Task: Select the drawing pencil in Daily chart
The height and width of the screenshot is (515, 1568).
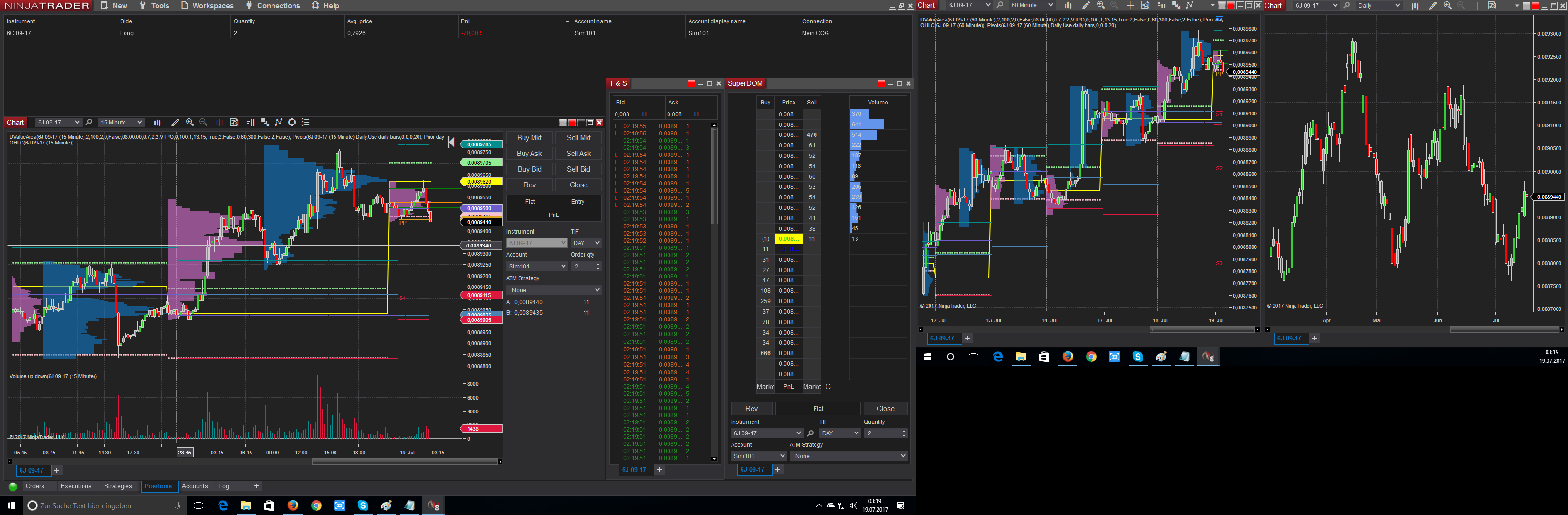Action: (x=1433, y=5)
